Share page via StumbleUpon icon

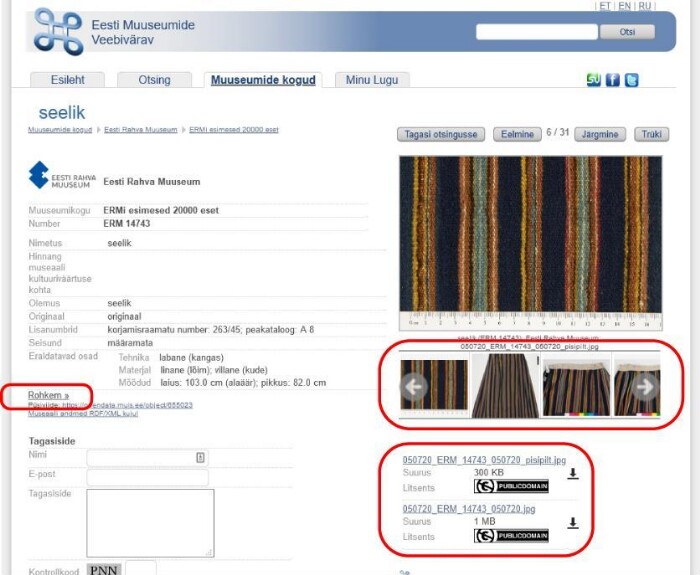coord(594,81)
